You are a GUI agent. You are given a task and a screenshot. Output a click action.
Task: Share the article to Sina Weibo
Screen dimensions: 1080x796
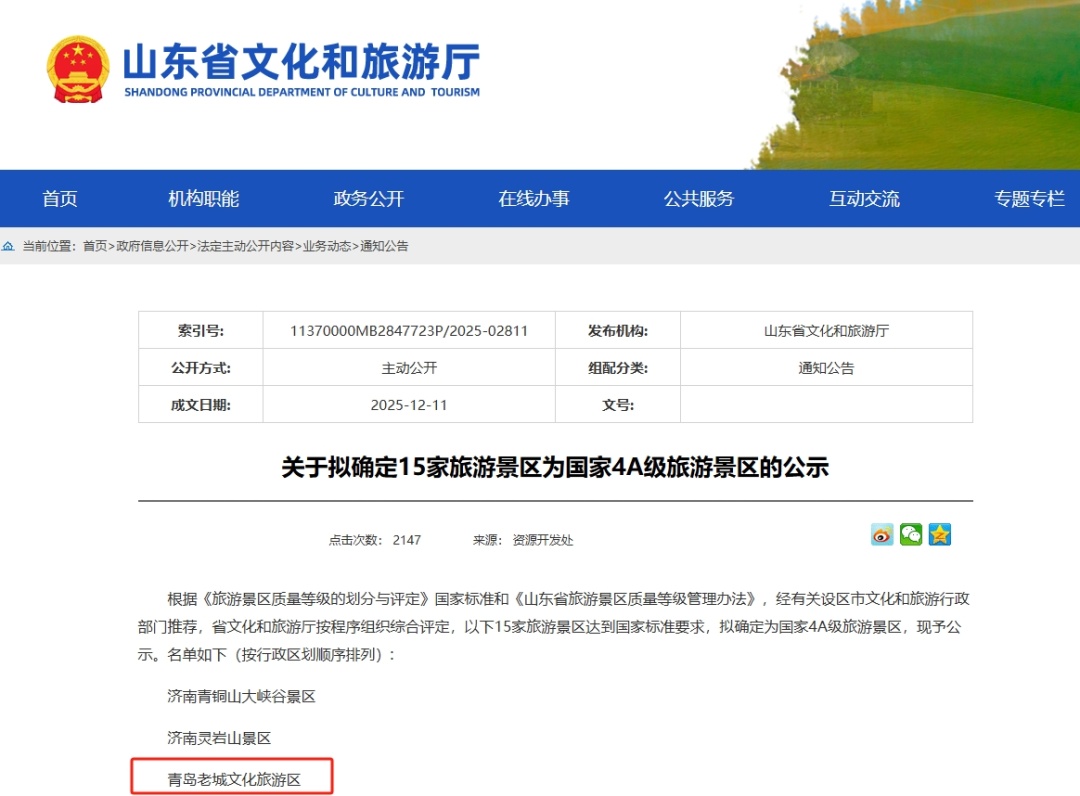click(882, 535)
